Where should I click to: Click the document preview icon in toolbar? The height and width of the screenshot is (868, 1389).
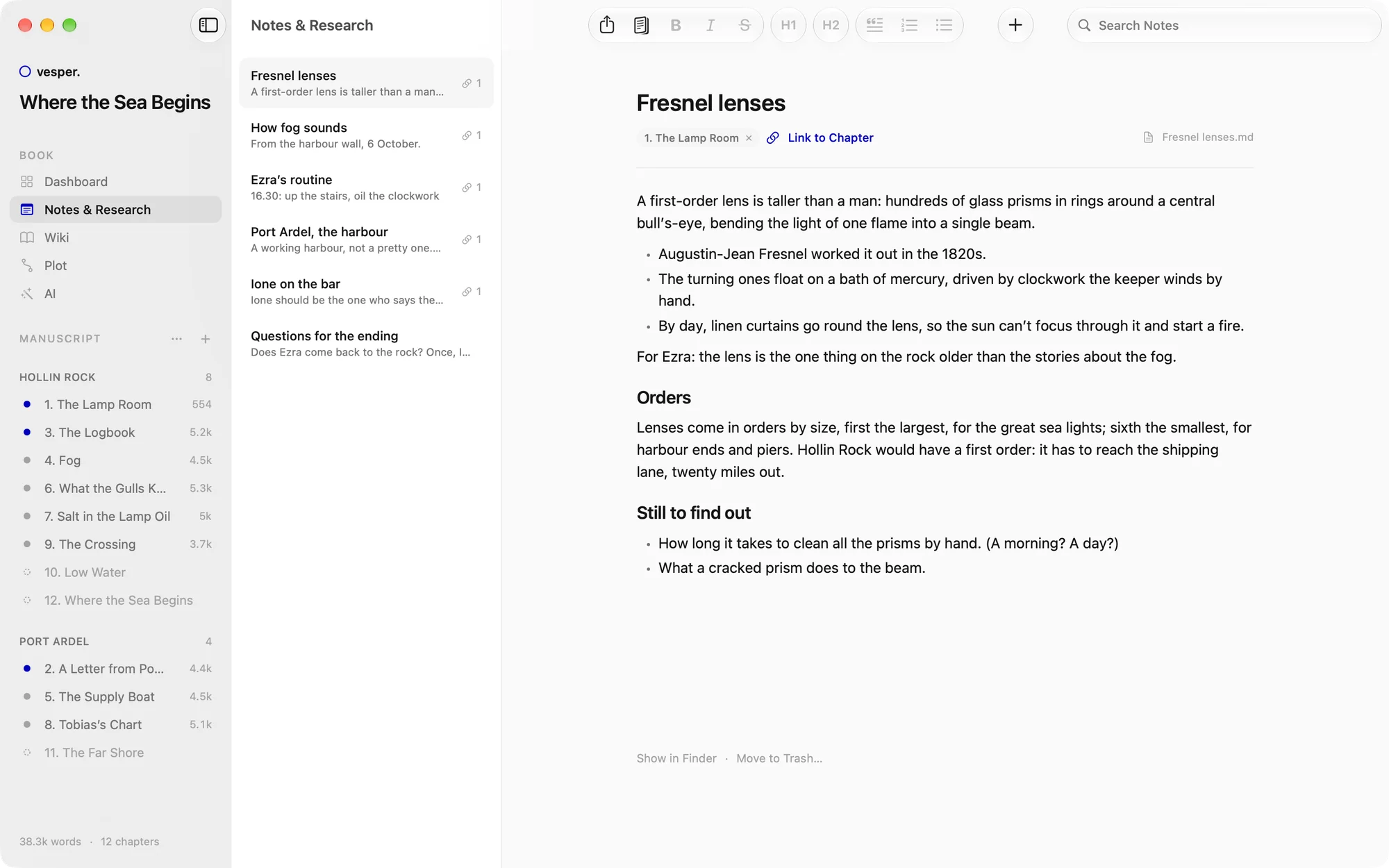tap(641, 25)
